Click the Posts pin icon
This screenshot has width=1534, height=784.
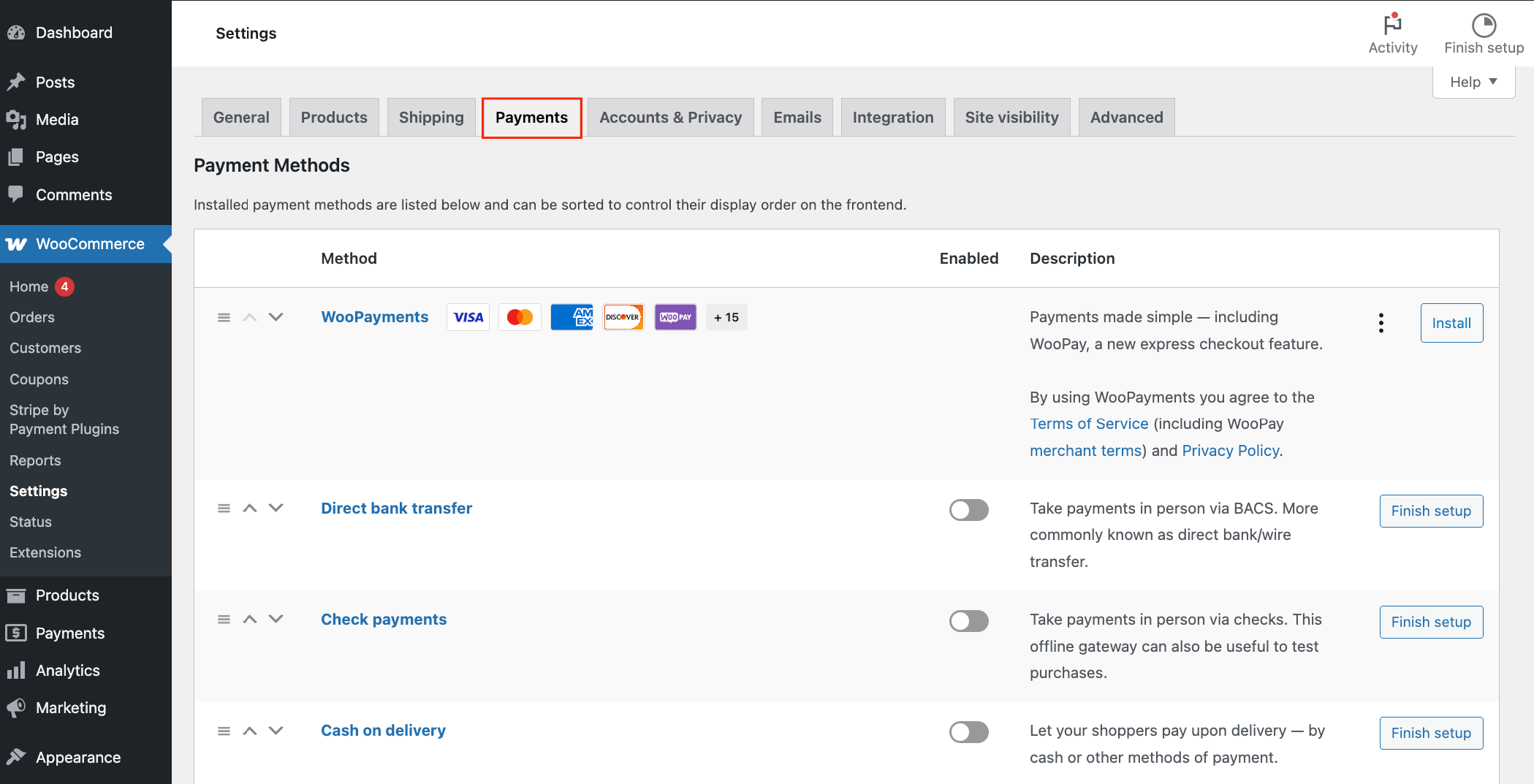16,82
